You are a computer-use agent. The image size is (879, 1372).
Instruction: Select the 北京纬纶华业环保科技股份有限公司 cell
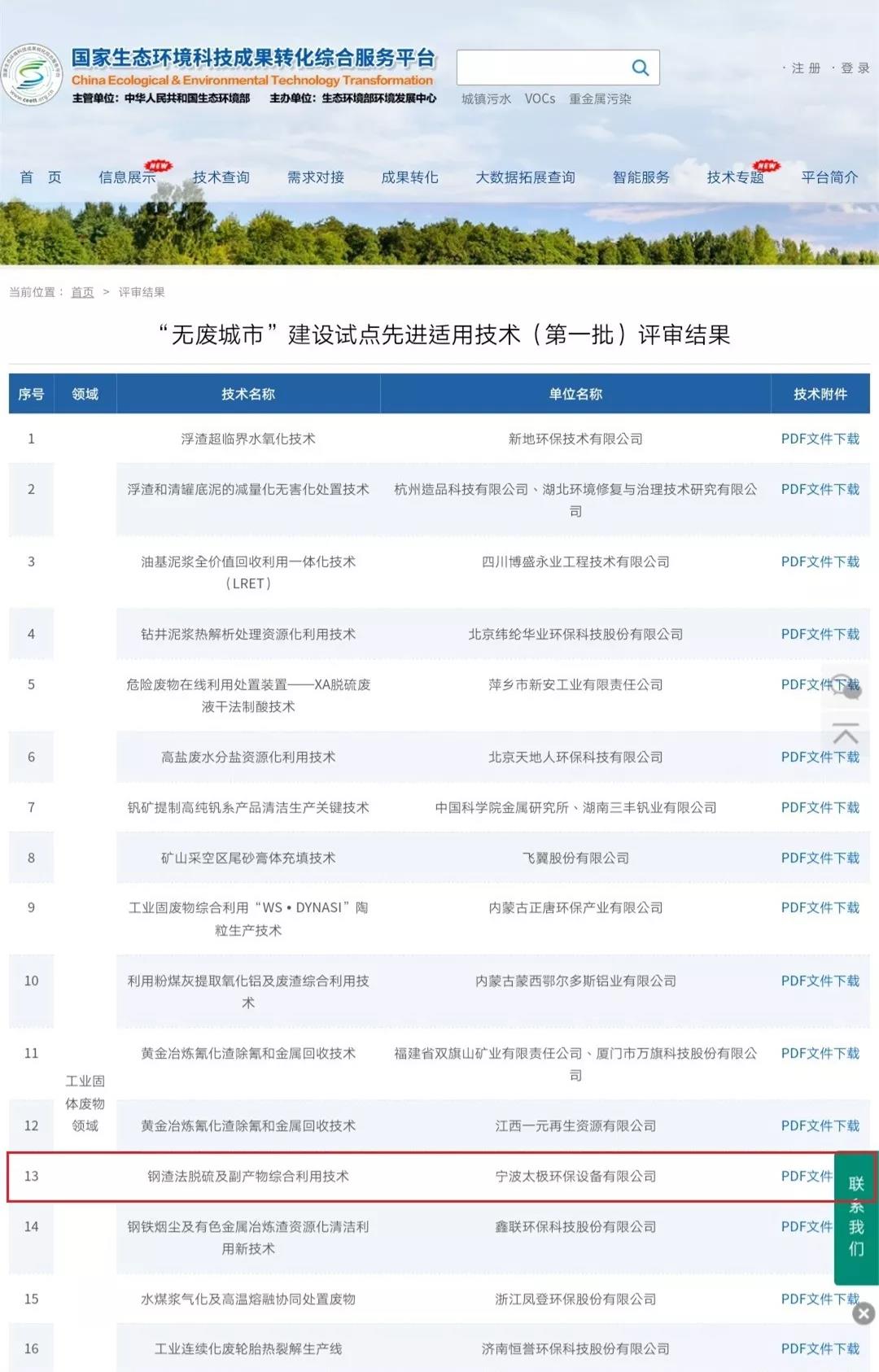point(575,634)
